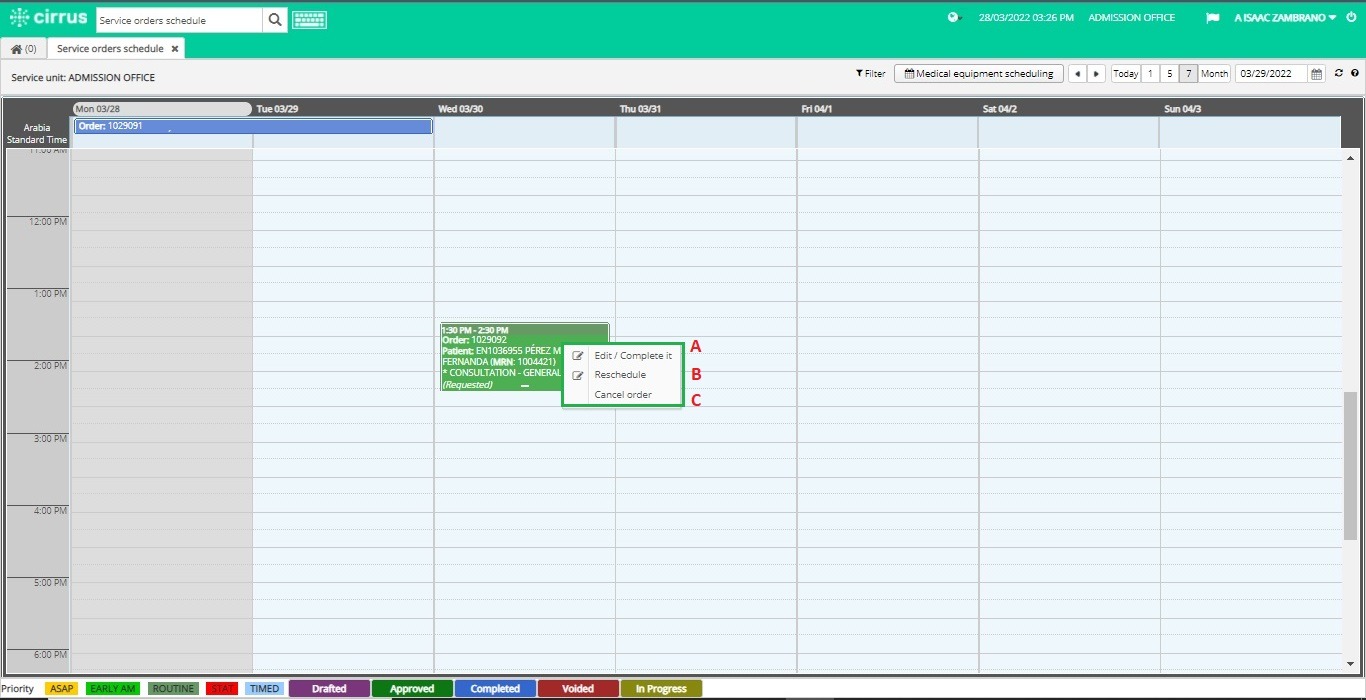The width and height of the screenshot is (1366, 700).
Task: Click Medical equipment scheduling button
Action: [979, 74]
